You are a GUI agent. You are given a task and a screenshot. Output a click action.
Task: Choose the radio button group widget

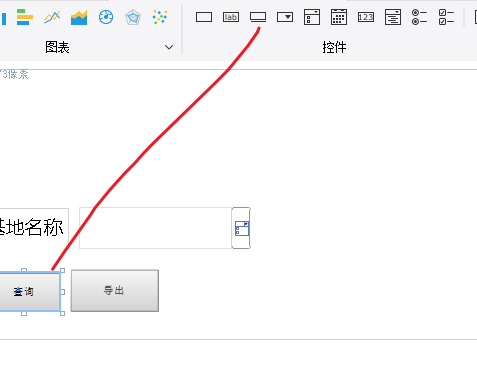[419, 17]
